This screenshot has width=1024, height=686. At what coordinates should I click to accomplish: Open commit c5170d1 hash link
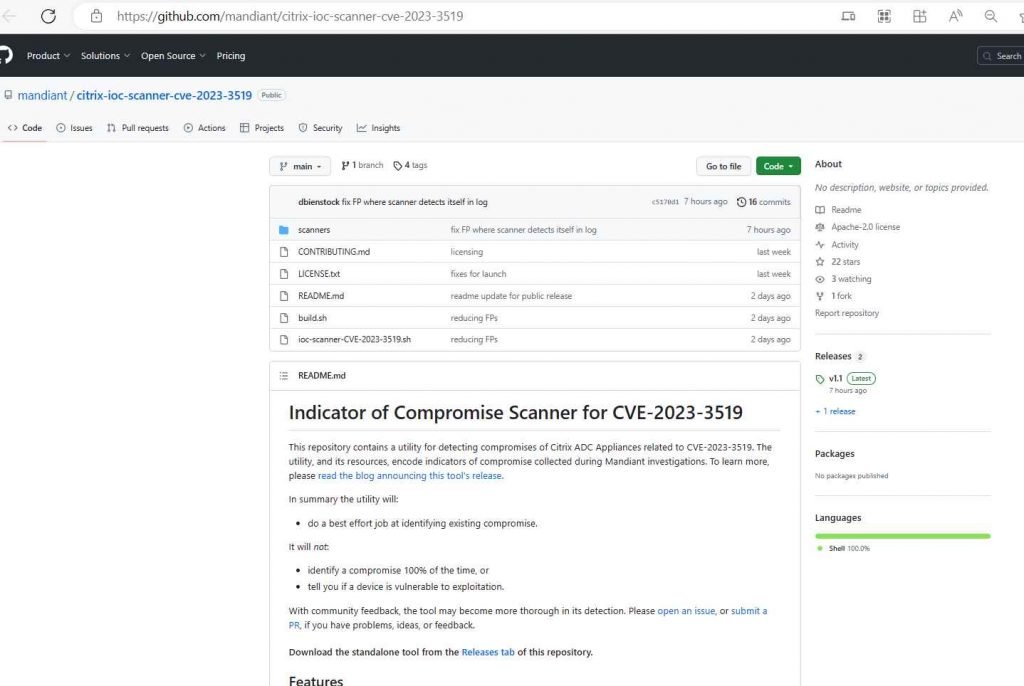click(665, 202)
